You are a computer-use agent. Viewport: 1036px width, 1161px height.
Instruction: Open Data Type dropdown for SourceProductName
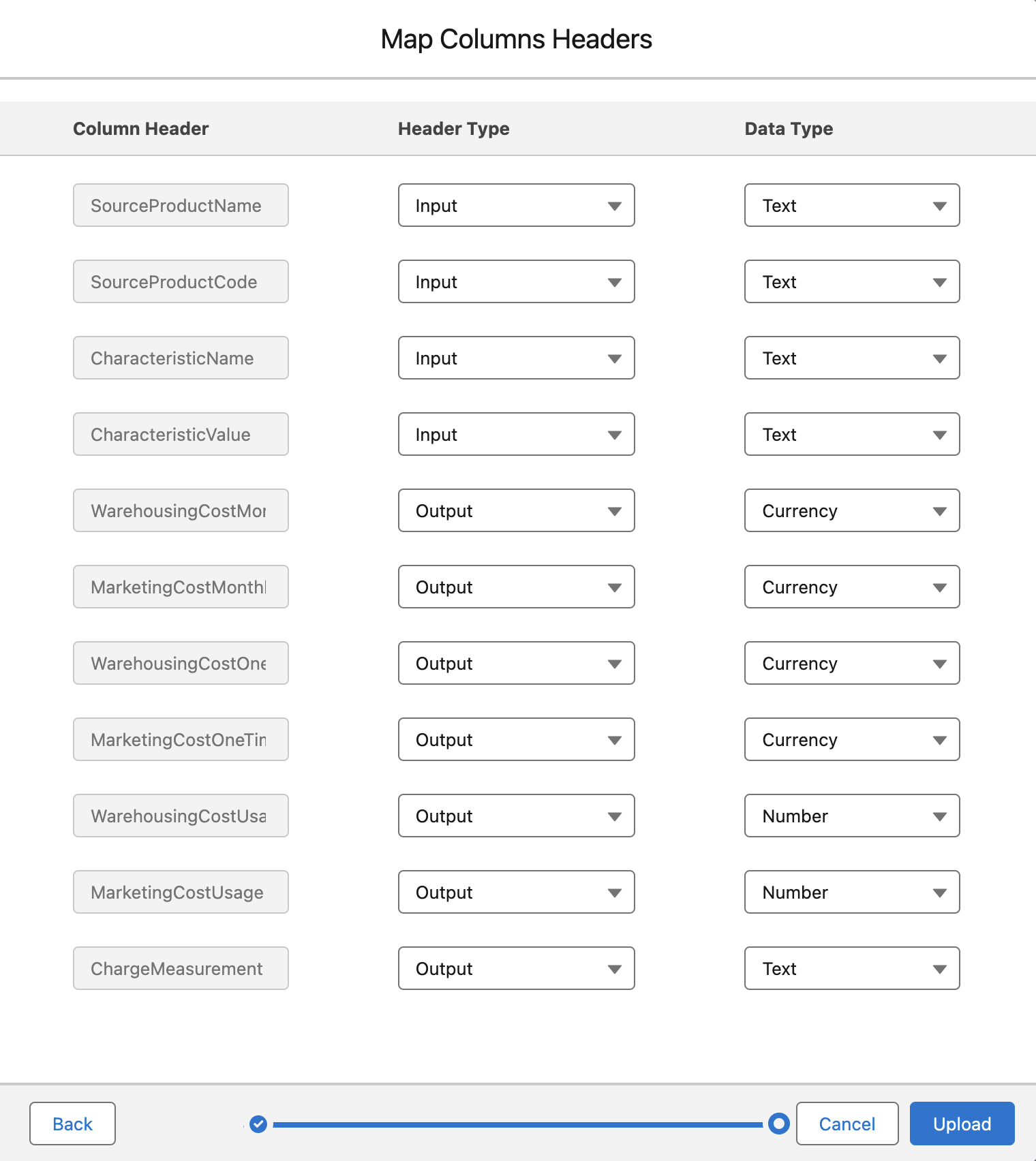coord(852,205)
